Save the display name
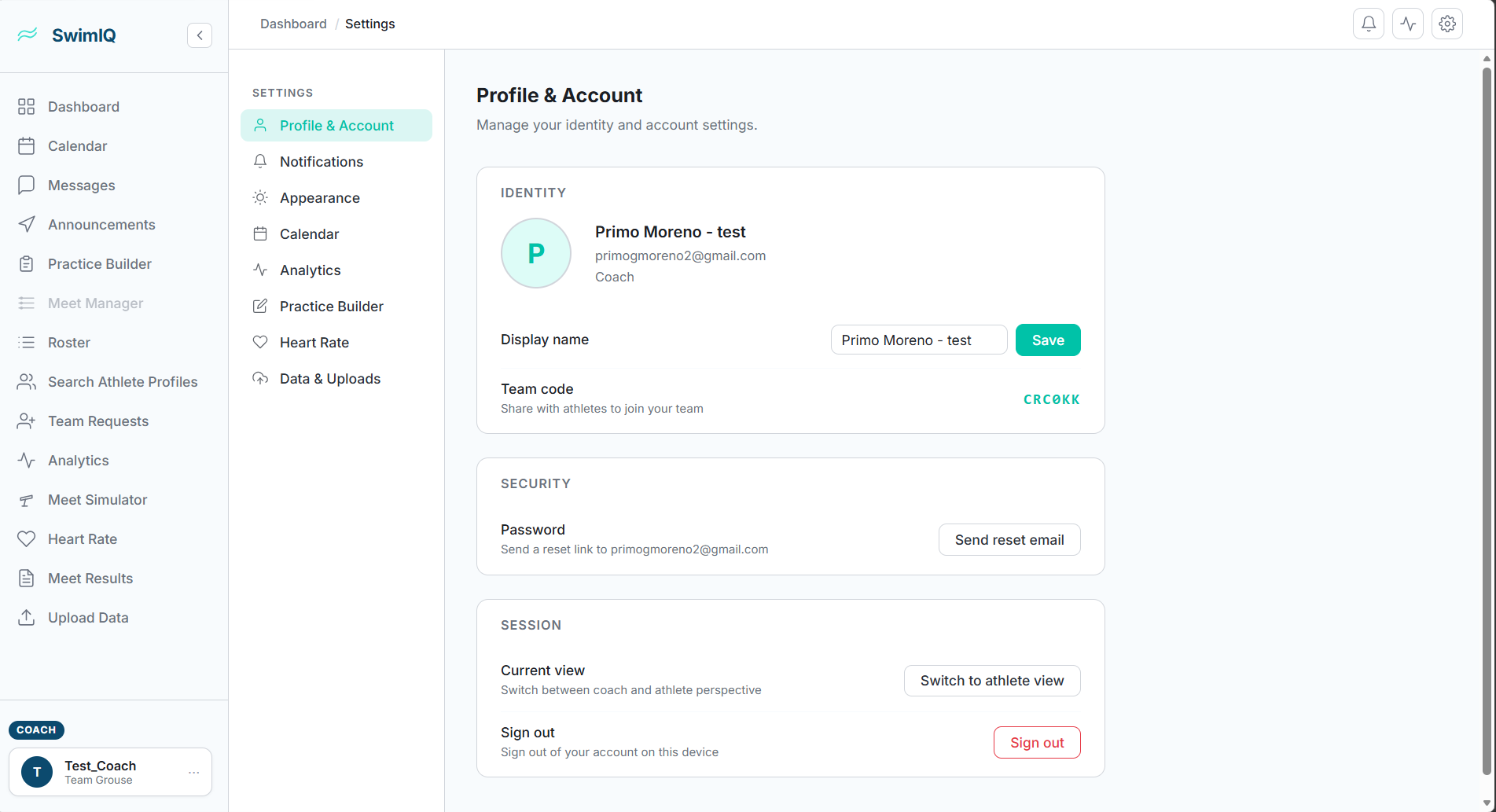 pyautogui.click(x=1047, y=340)
